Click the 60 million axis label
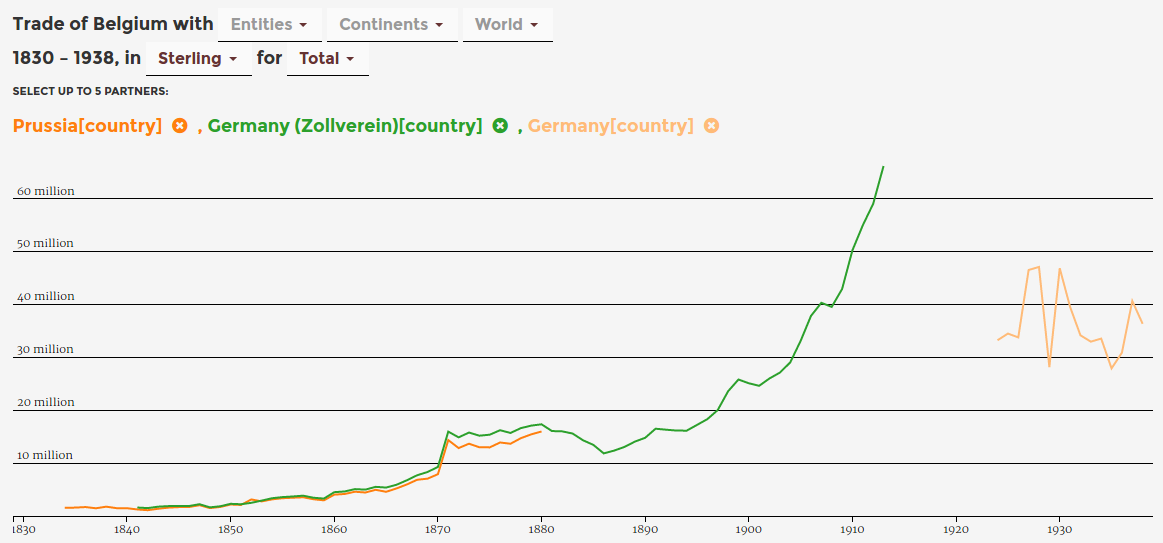 (44, 191)
